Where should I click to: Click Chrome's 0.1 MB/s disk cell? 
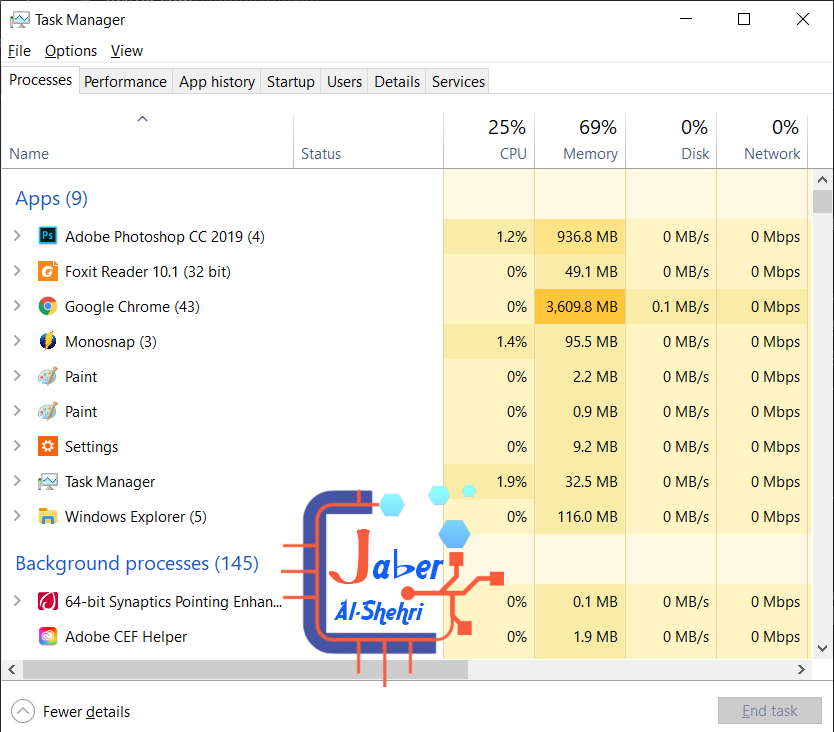(671, 306)
